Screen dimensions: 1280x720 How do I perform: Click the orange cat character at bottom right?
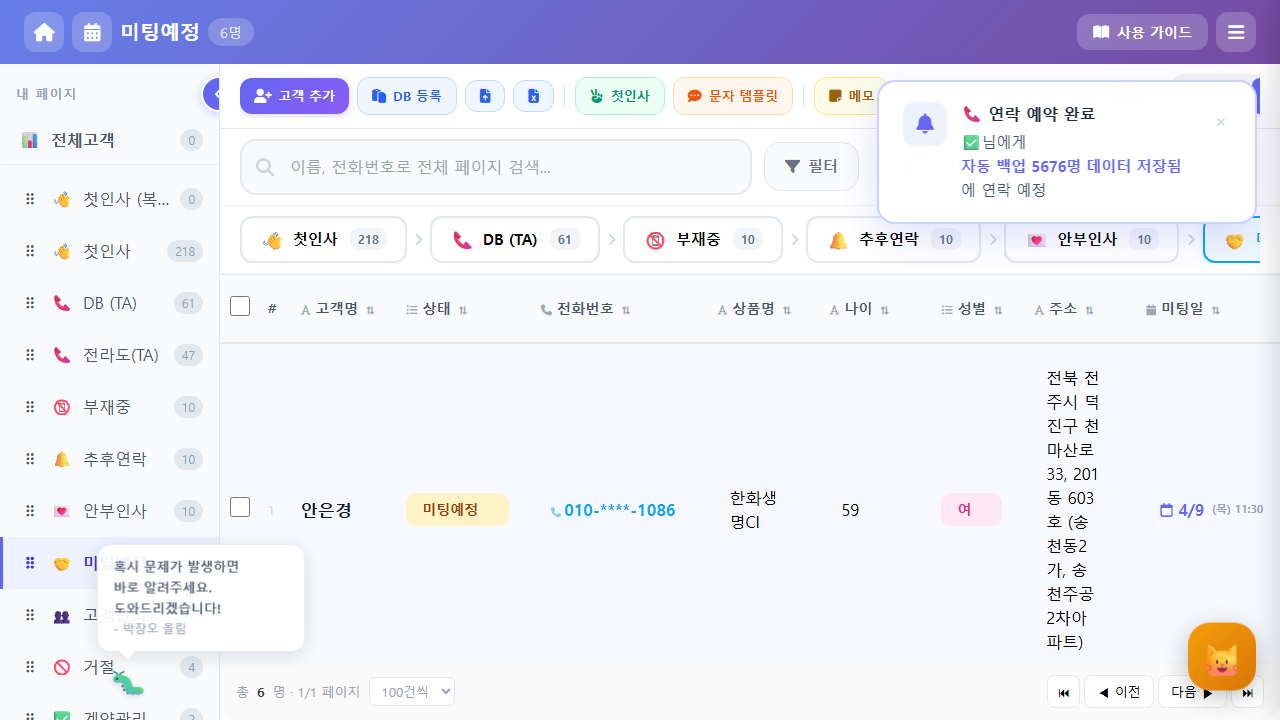pyautogui.click(x=1221, y=657)
